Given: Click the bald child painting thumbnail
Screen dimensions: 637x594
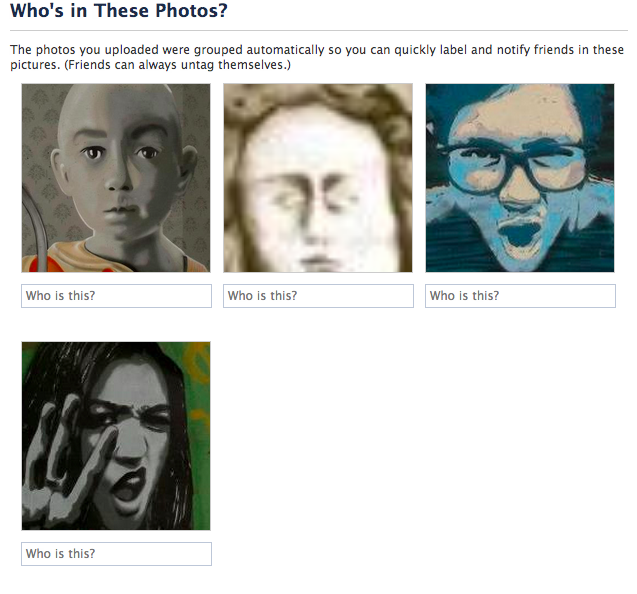Looking at the screenshot, I should tap(116, 177).
